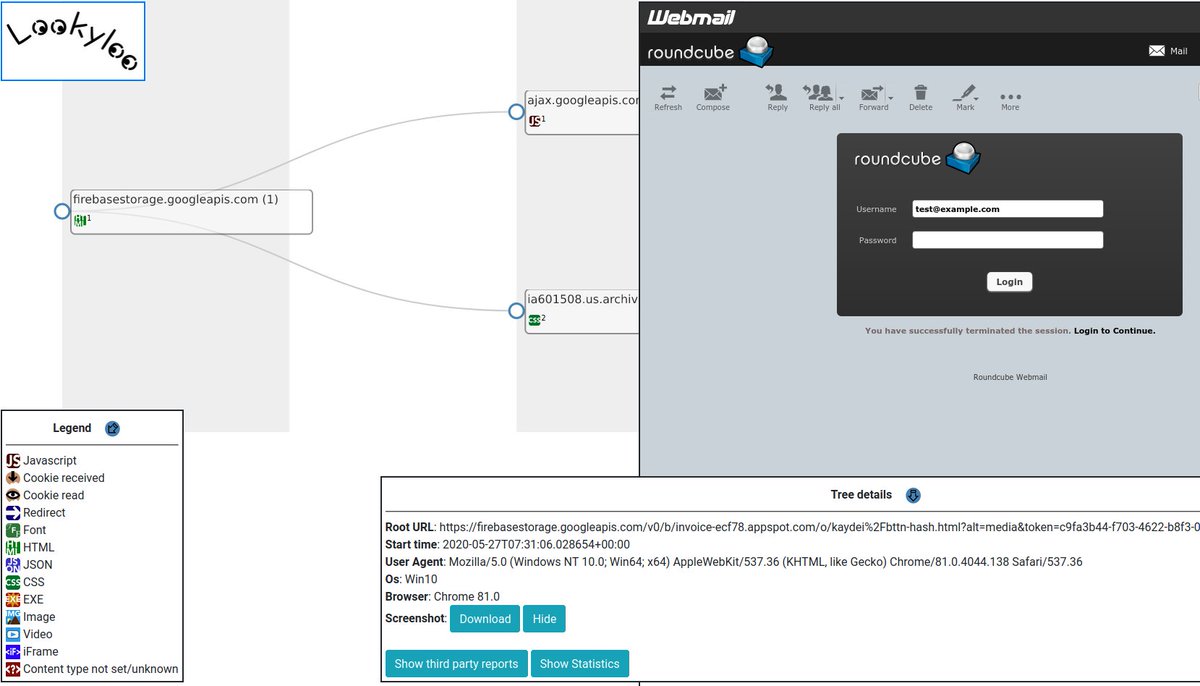Click the Legend panel pin icon
1200x686 pixels.
coord(113,428)
